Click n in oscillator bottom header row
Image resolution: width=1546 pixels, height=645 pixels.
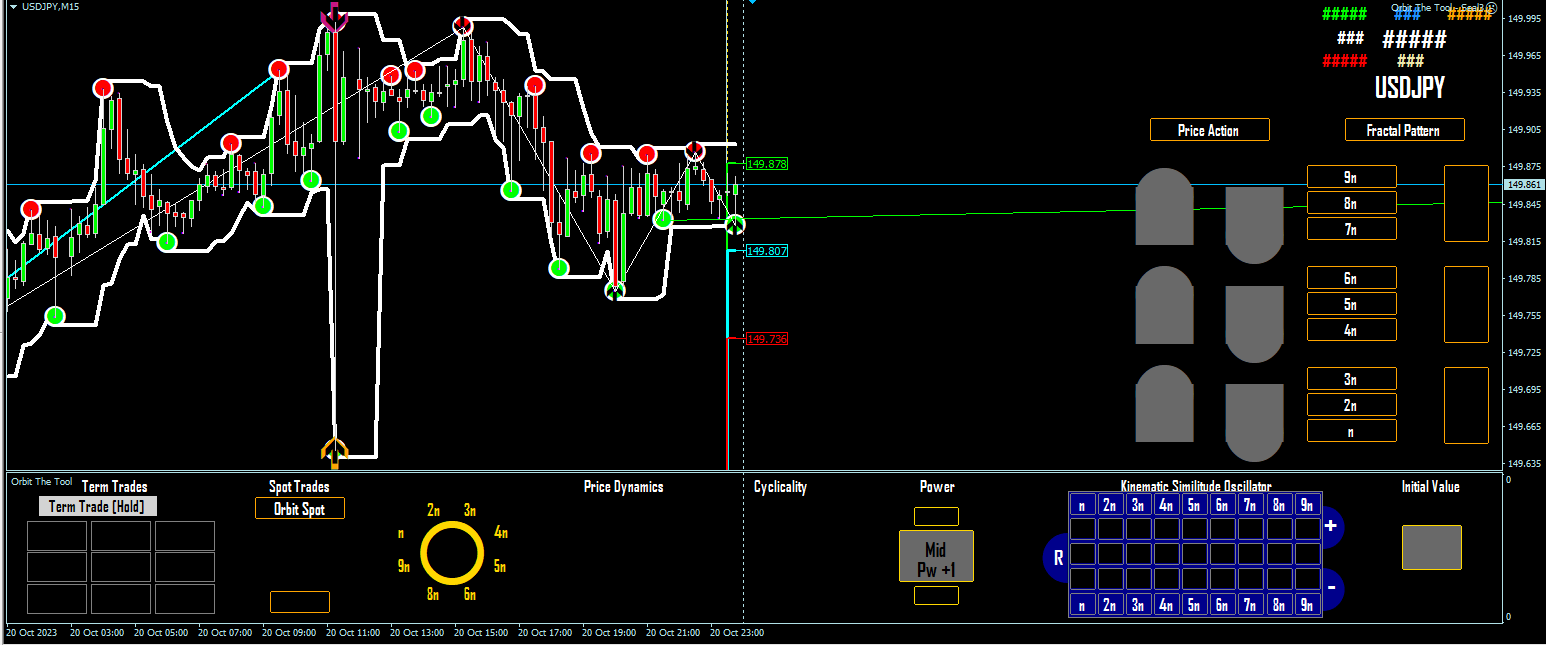[x=1082, y=604]
